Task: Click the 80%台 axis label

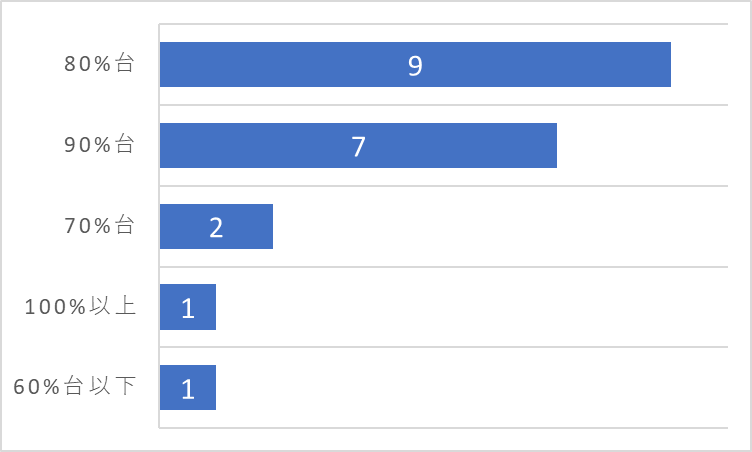Action: click(x=99, y=63)
